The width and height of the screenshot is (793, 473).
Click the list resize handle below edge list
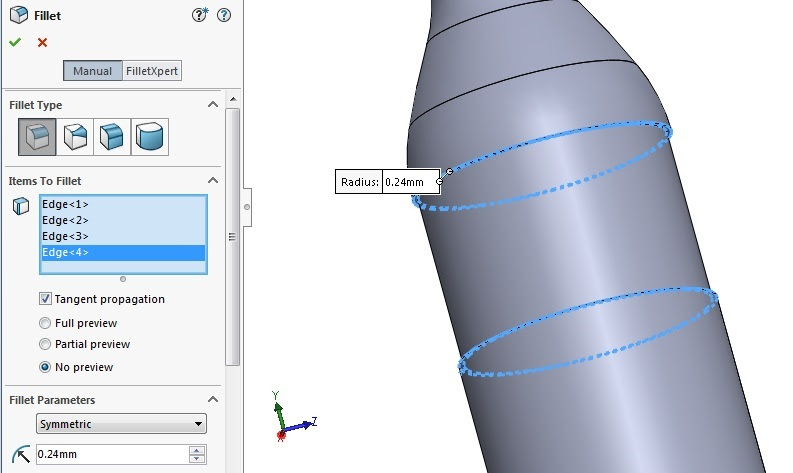(x=123, y=279)
